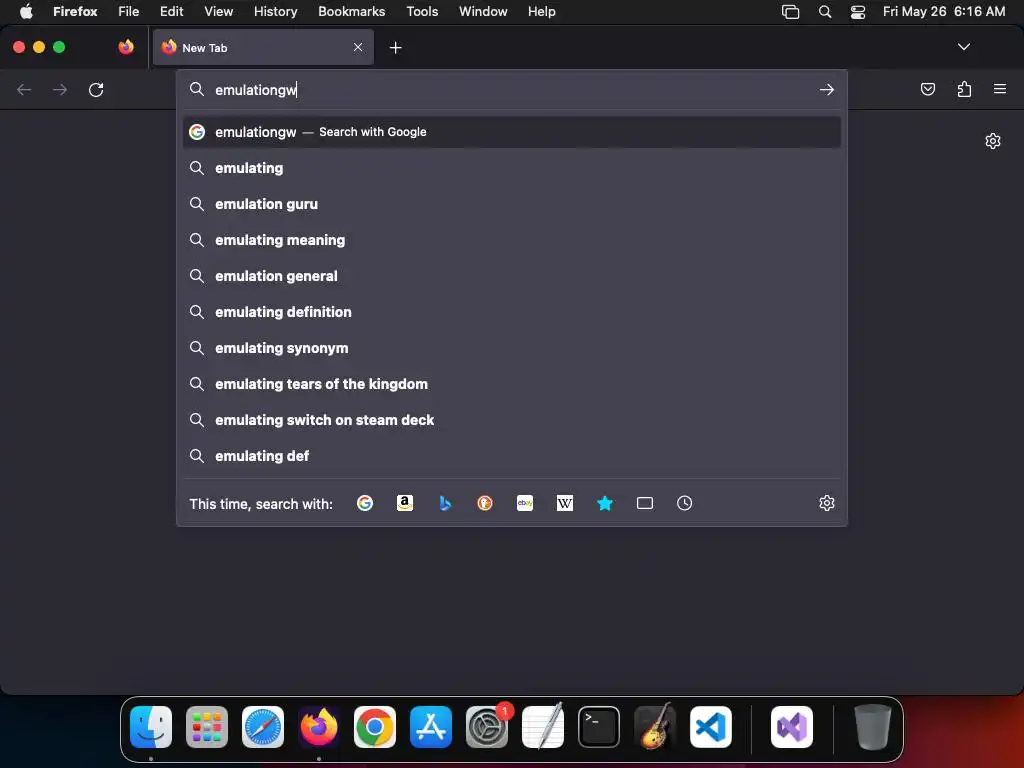The image size is (1024, 768).
Task: Open the History menu
Action: pos(276,11)
